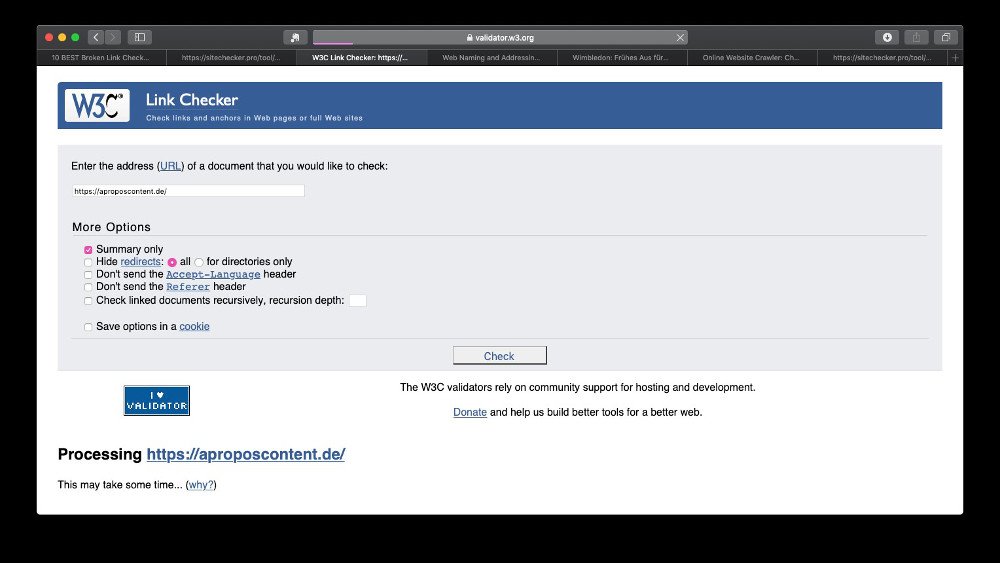The height and width of the screenshot is (563, 1000).
Task: Click the W3C logo
Action: (x=97, y=105)
